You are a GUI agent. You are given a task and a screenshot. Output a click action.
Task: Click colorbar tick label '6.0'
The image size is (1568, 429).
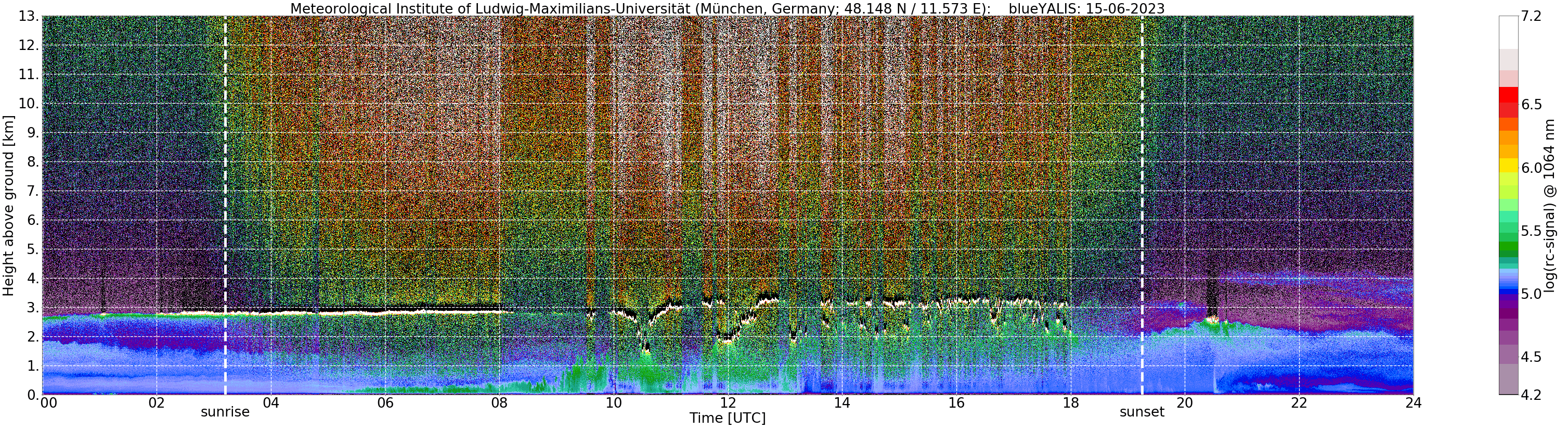tap(1531, 168)
